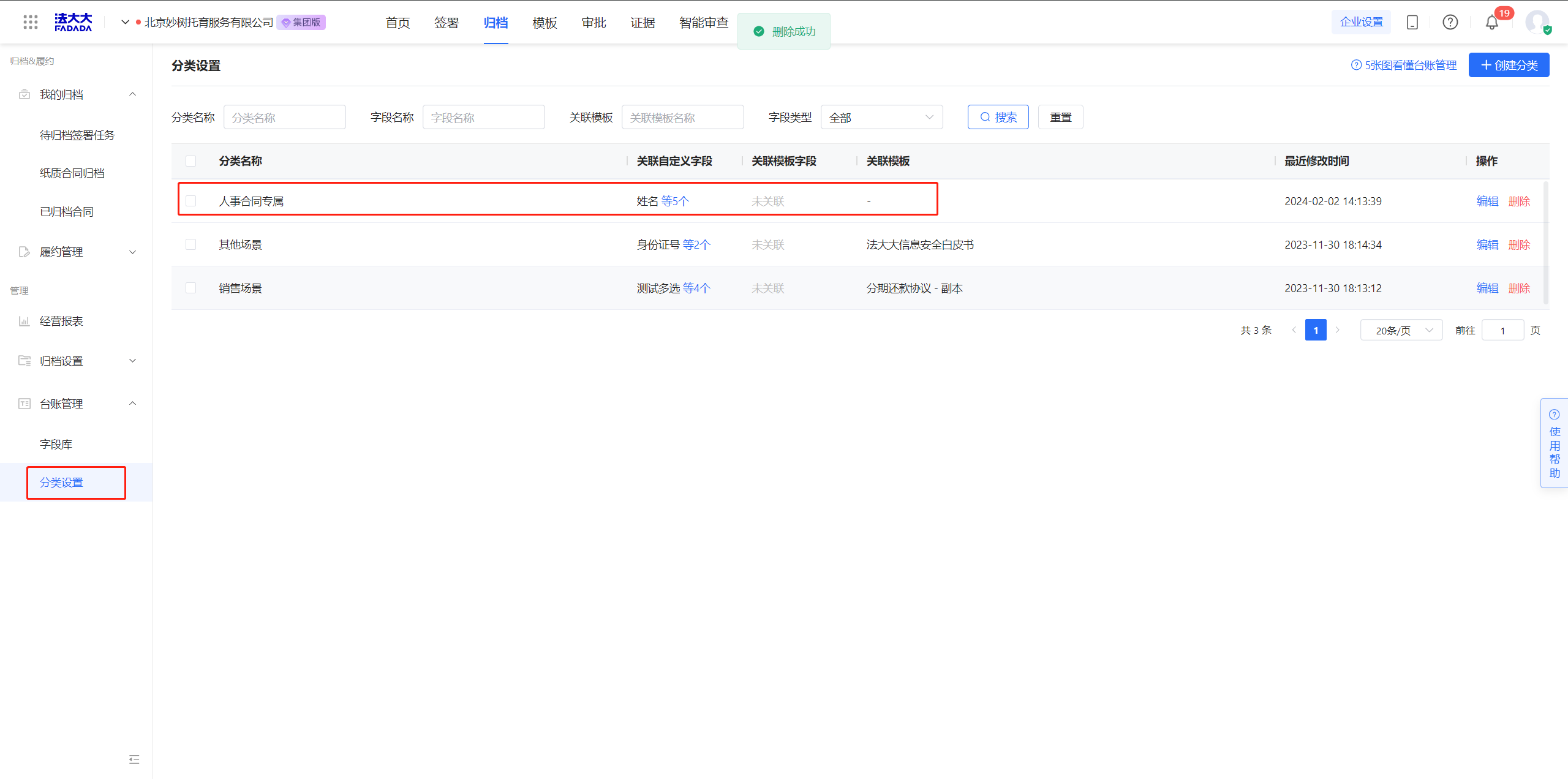Switch to the 证据 top tab

tap(643, 23)
